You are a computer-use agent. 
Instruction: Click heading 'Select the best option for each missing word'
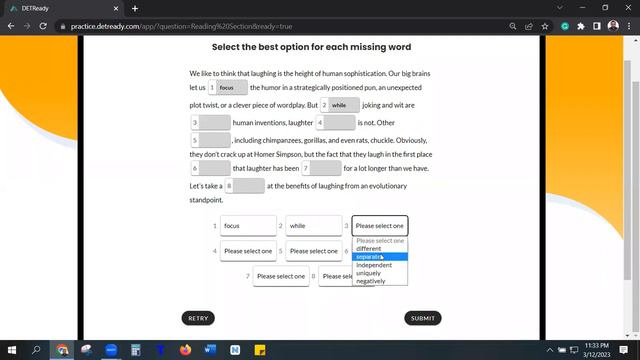311,47
